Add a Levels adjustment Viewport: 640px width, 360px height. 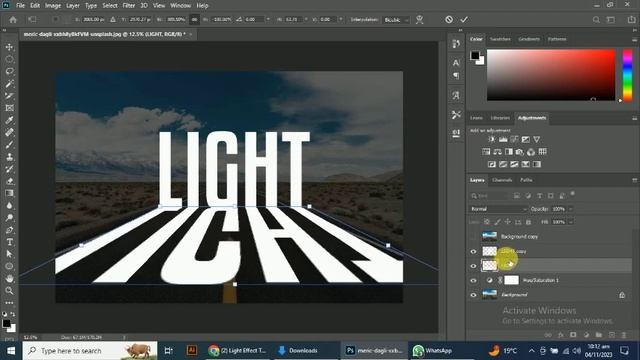pos(503,140)
